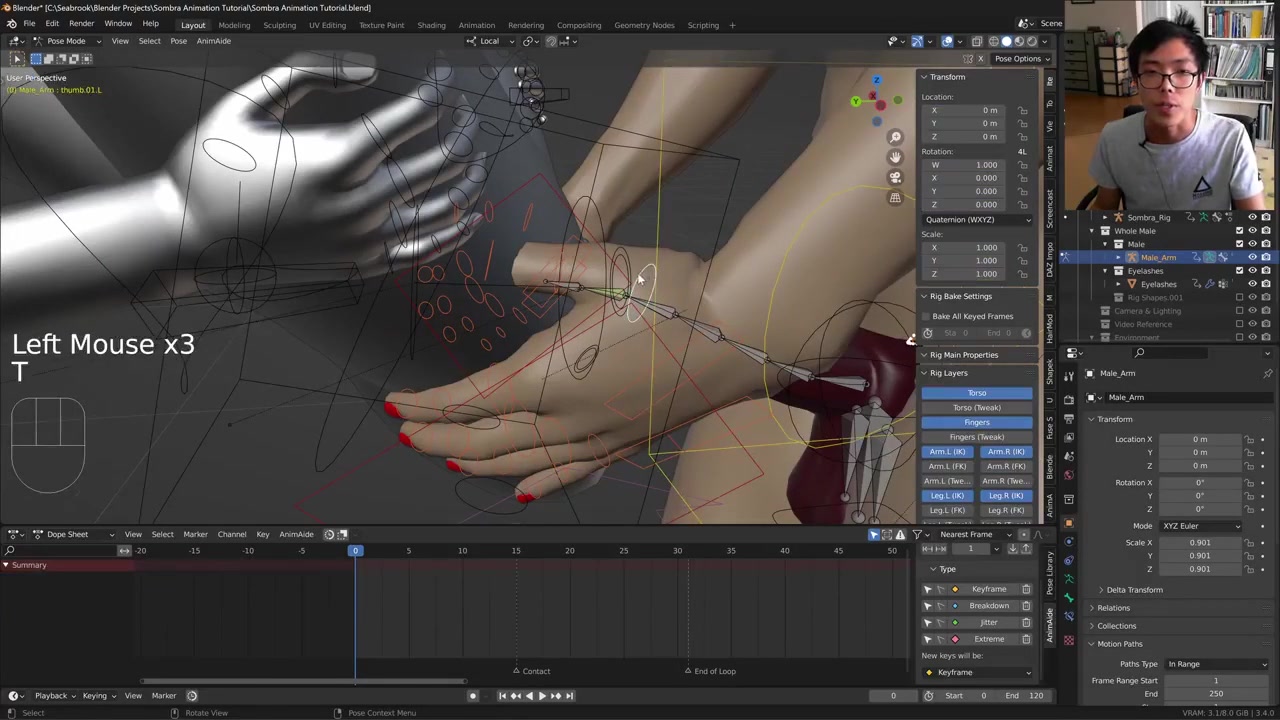Open the Paths Type In Range dropdown
1280x720 pixels.
(x=1216, y=664)
